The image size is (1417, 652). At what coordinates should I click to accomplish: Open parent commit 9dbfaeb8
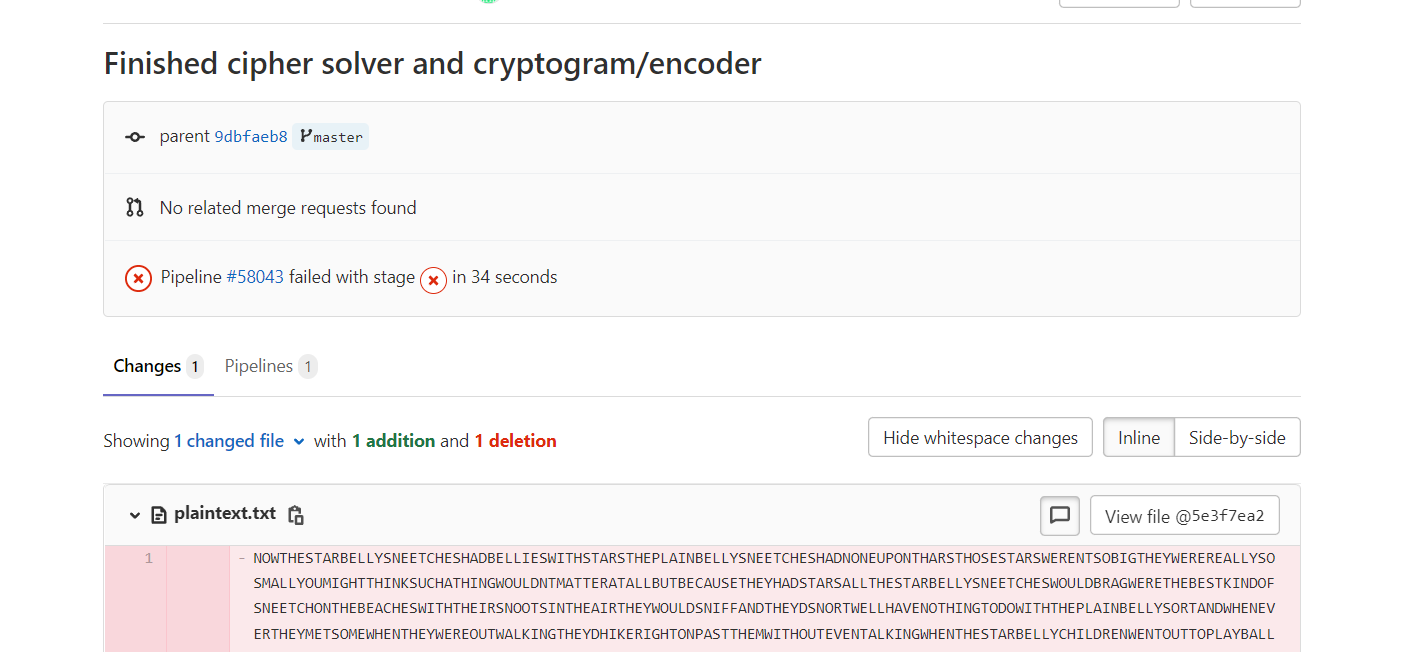251,137
